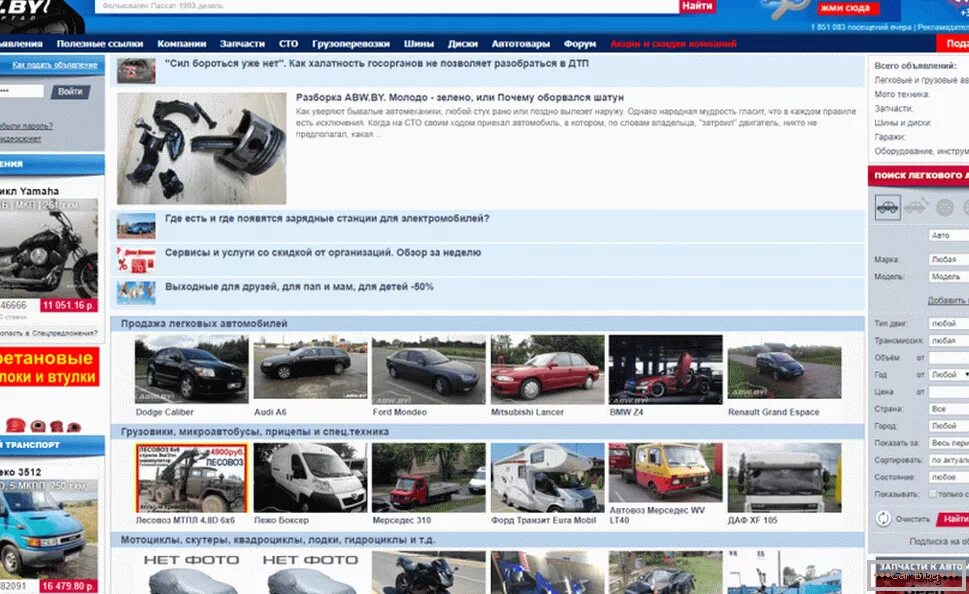This screenshot has height=594, width=969.
Task: Focus the Объём from input field
Action: (949, 358)
